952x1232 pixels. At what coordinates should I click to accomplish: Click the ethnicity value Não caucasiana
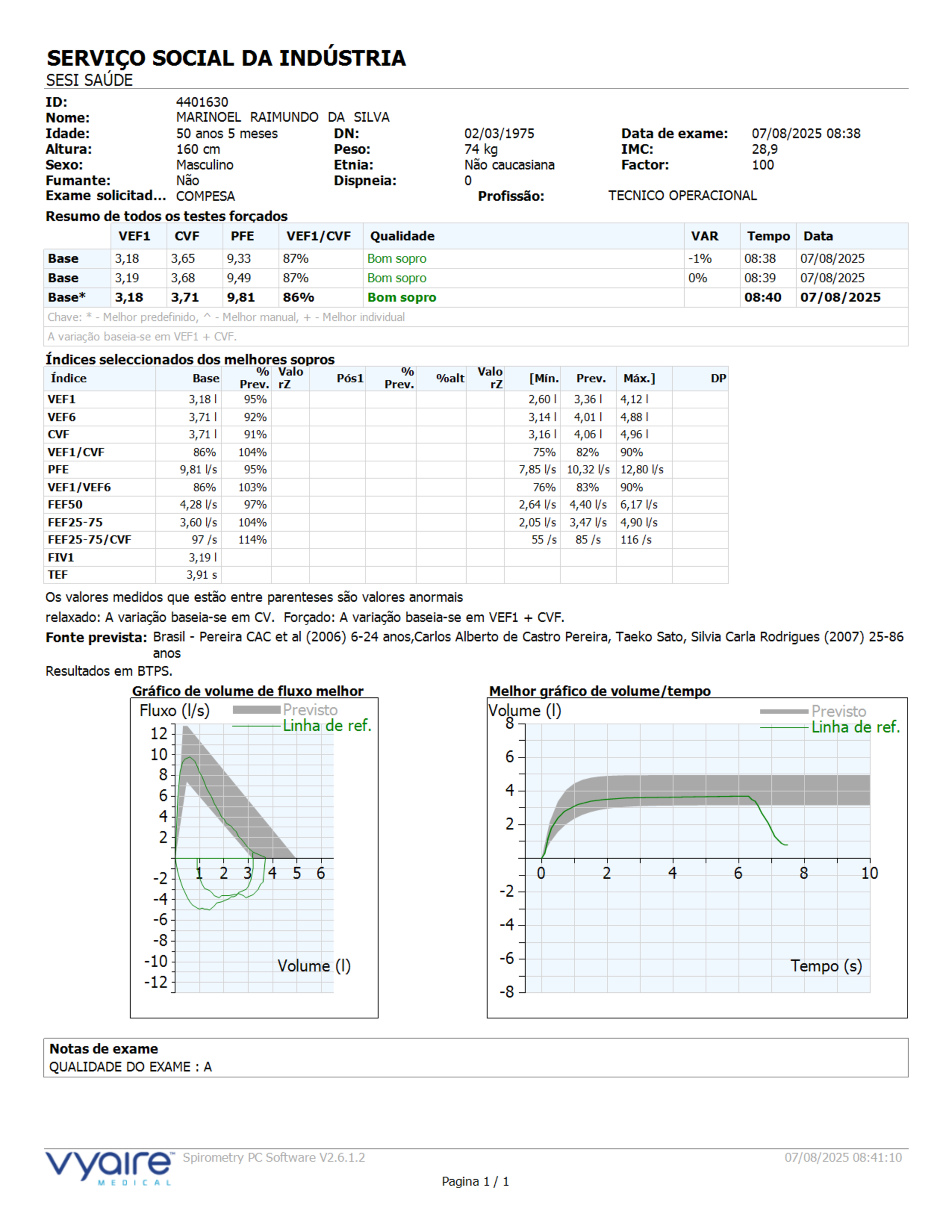[x=509, y=165]
